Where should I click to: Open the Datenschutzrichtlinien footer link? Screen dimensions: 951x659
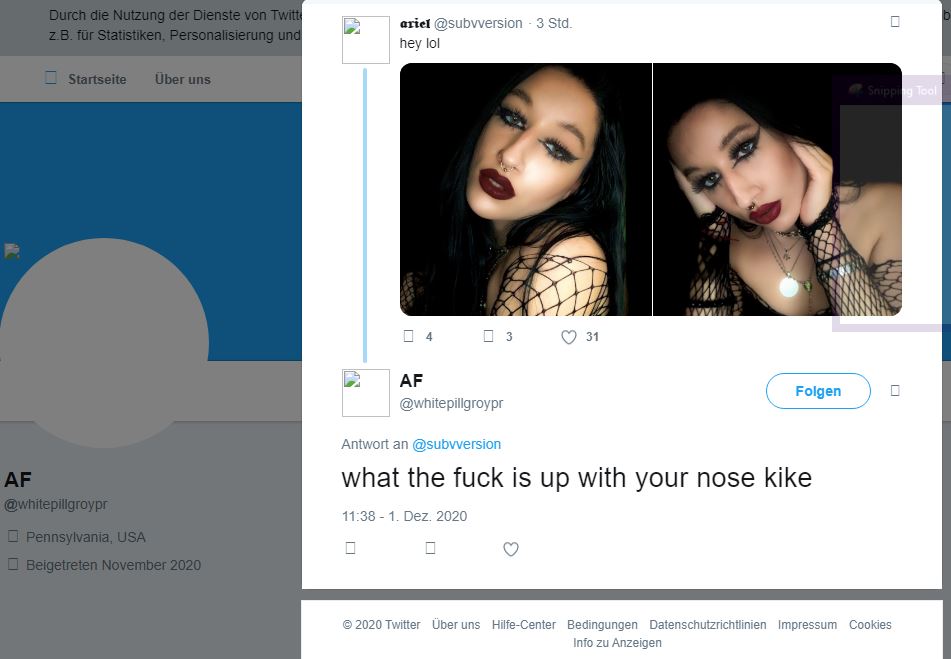708,624
